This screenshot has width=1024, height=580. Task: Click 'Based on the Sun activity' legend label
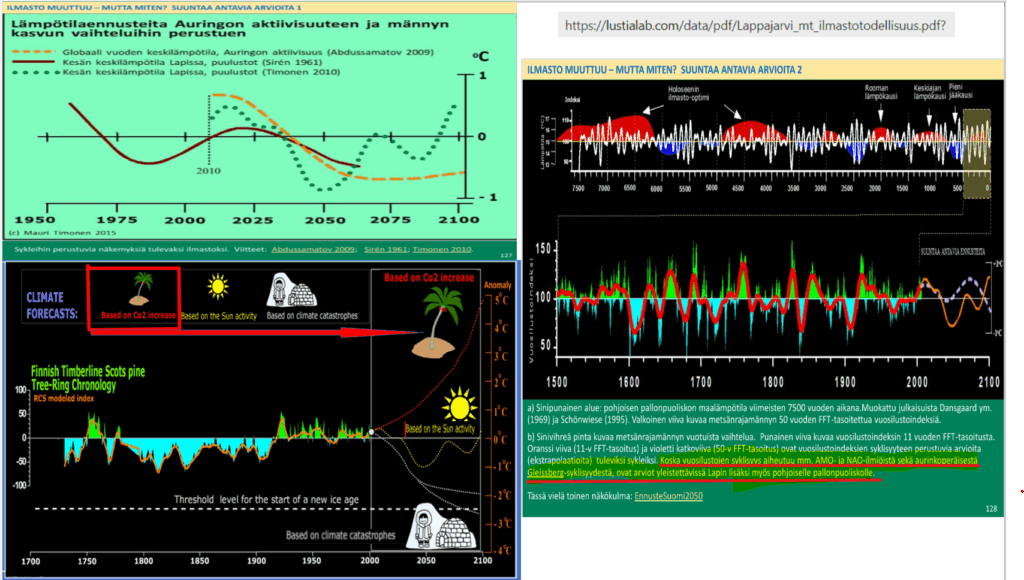pyautogui.click(x=221, y=317)
